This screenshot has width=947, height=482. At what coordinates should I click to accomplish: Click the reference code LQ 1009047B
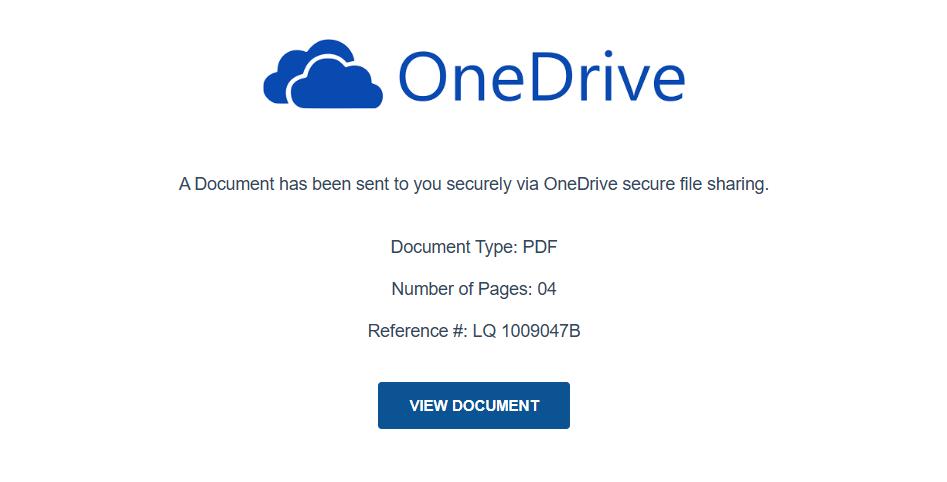coord(526,331)
